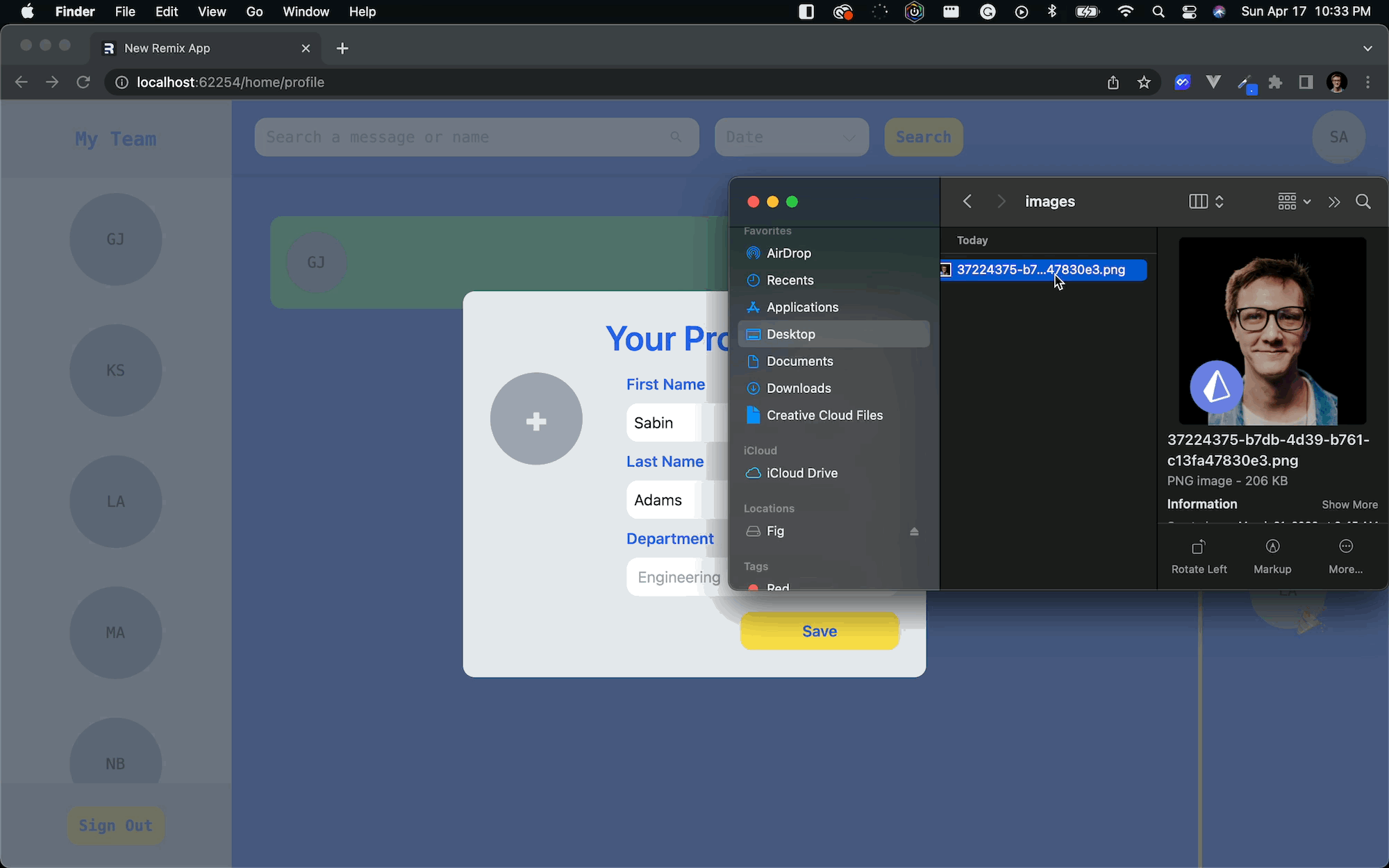Viewport: 1389px width, 868px height.
Task: Open Markup tool in preview pane
Action: [1272, 547]
